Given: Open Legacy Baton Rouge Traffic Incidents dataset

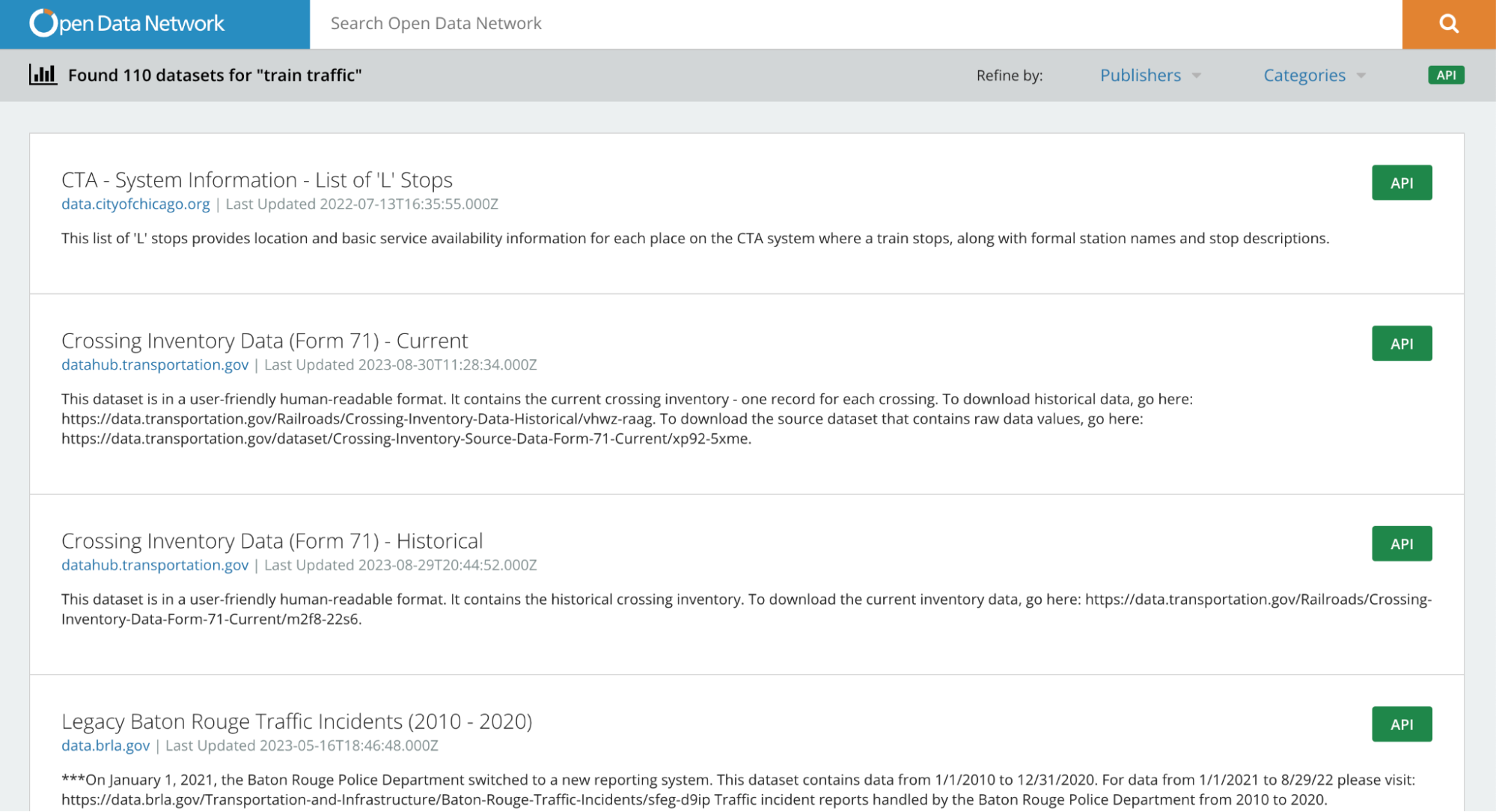Looking at the screenshot, I should 296,721.
